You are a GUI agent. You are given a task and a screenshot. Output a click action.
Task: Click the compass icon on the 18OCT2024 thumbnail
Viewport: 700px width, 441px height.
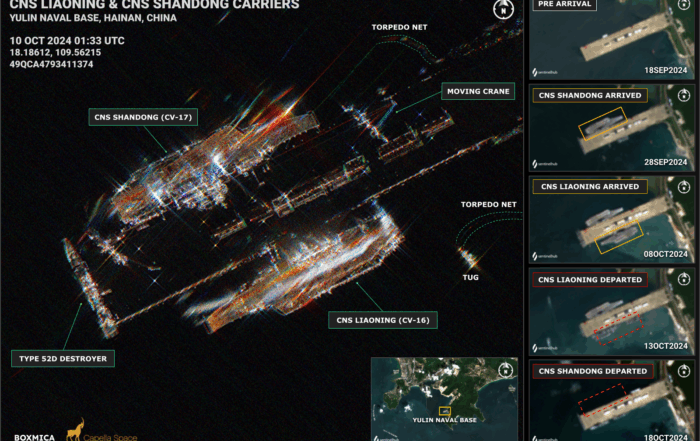click(684, 372)
